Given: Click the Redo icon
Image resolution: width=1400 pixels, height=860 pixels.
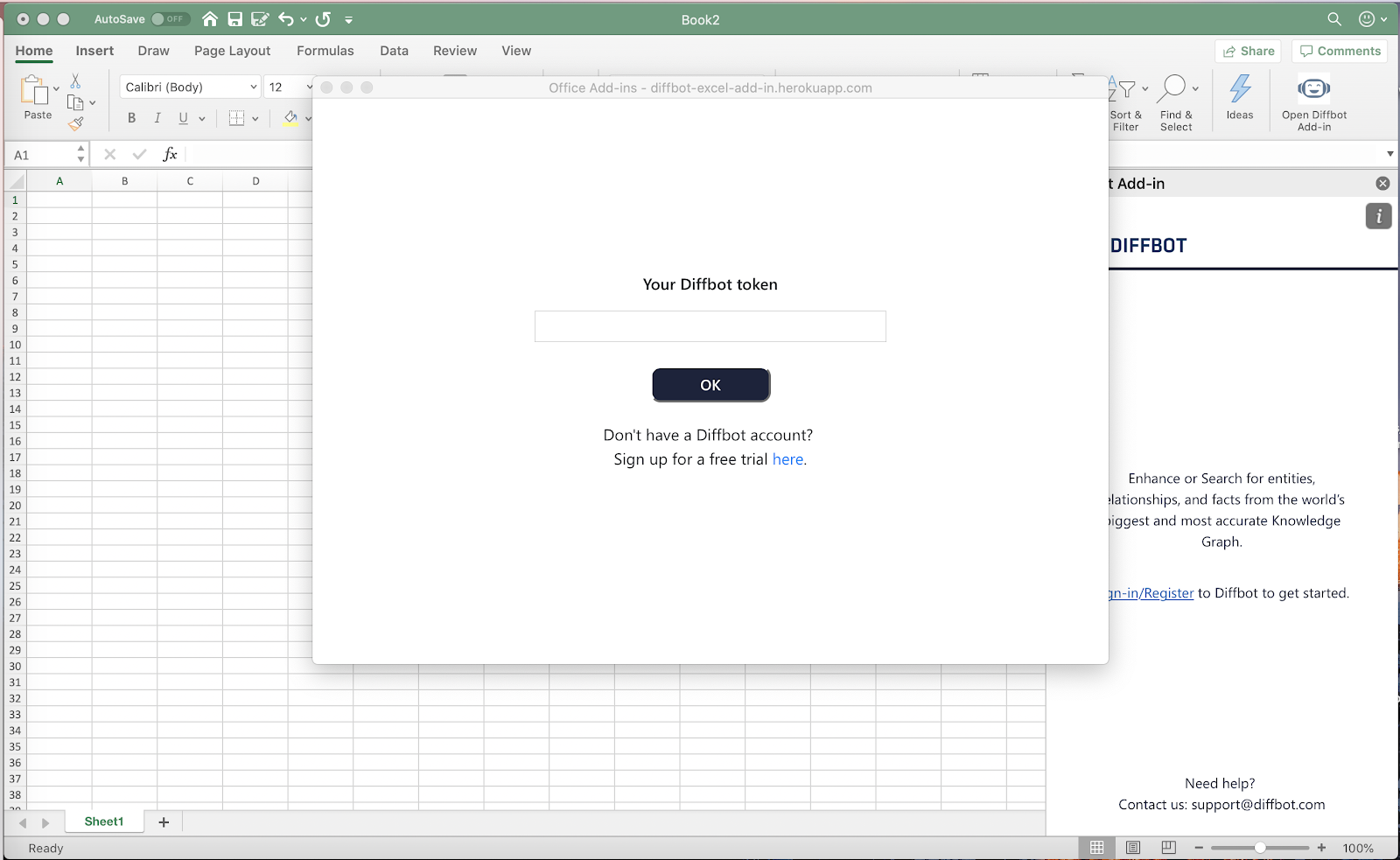Looking at the screenshot, I should 323,18.
